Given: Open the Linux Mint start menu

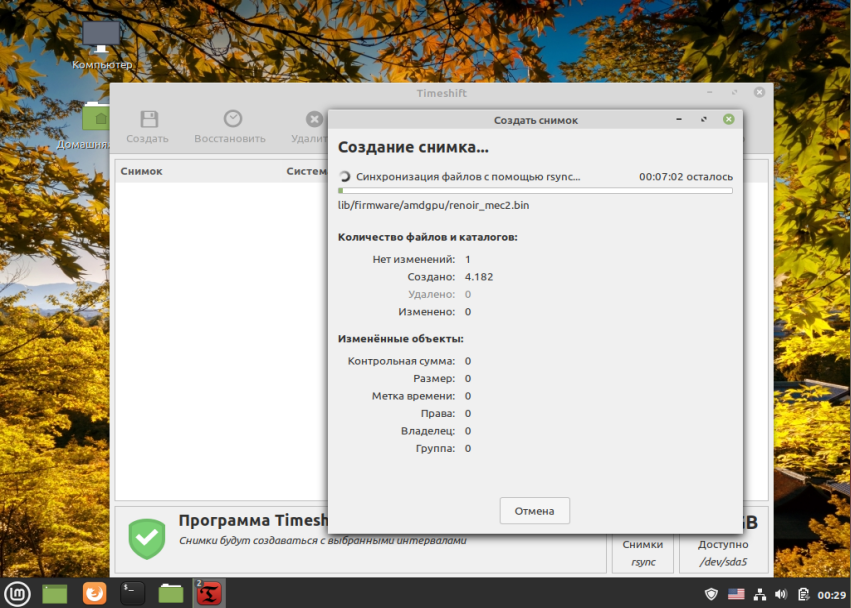Looking at the screenshot, I should (18, 593).
